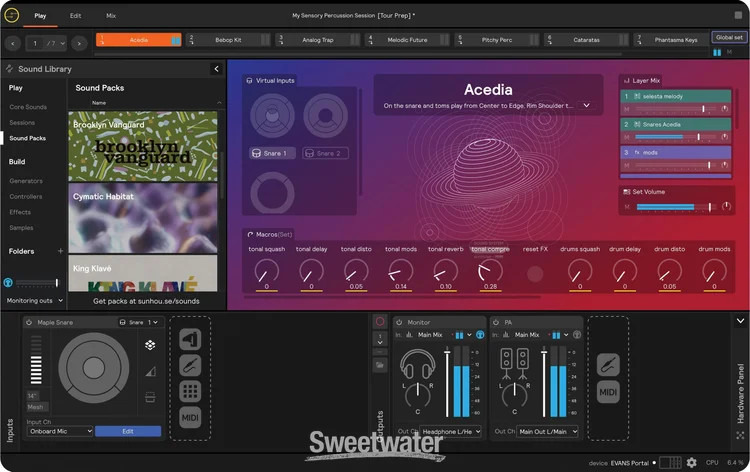Add a new folder with plus icon

(60, 251)
